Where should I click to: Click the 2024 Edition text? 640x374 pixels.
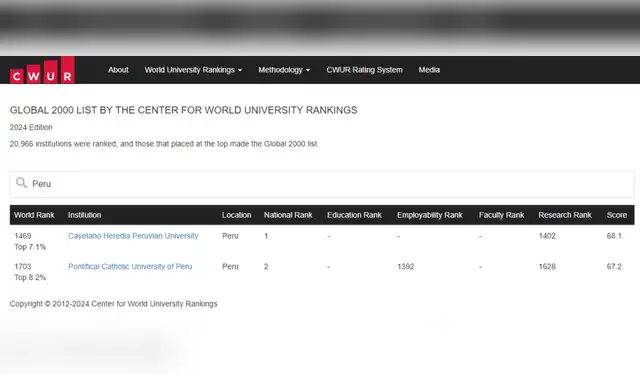31,127
